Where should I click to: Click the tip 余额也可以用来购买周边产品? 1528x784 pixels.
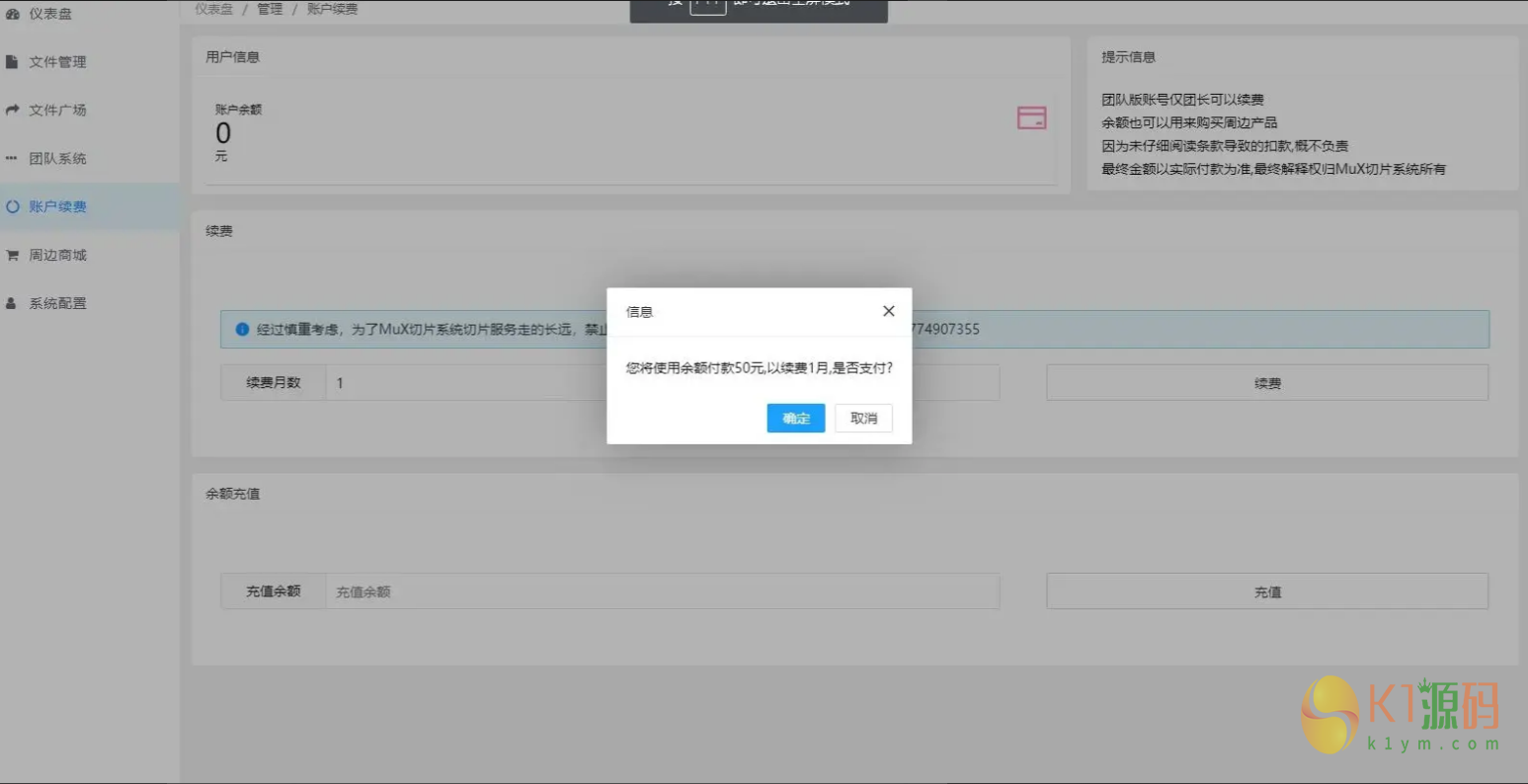[x=1189, y=122]
